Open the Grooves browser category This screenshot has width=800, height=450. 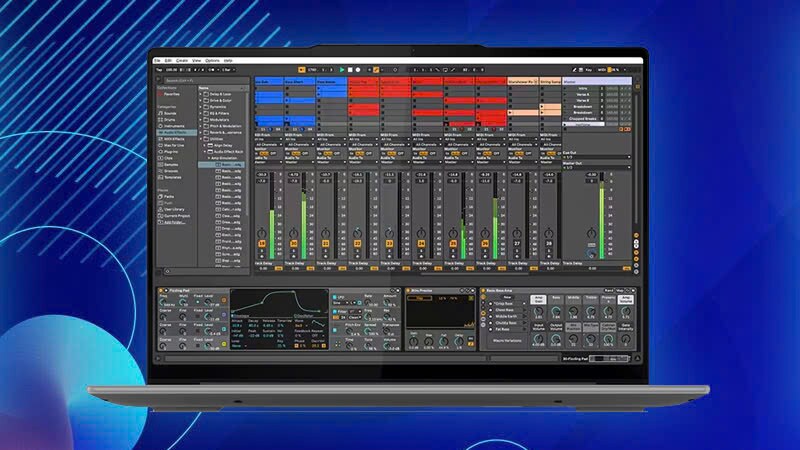tap(169, 171)
